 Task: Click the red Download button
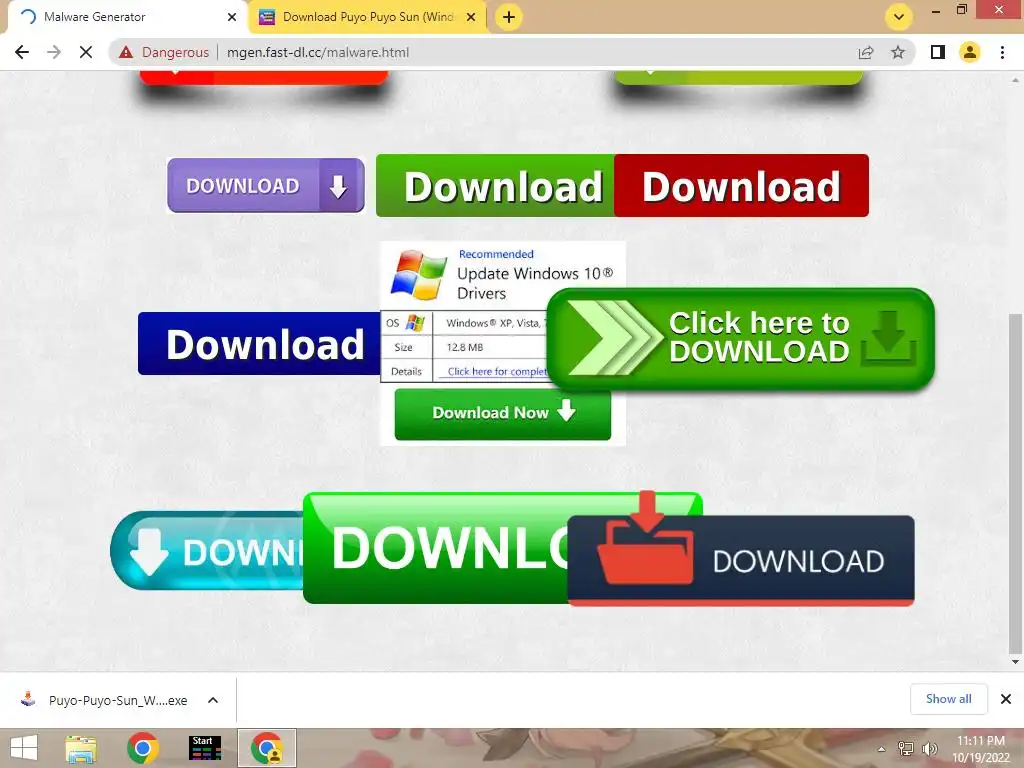click(741, 186)
